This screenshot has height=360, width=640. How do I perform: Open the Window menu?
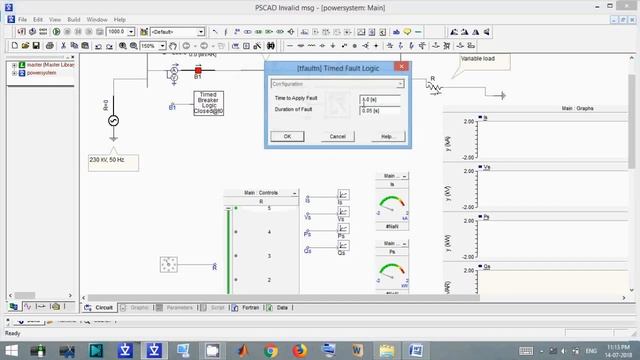(x=97, y=20)
